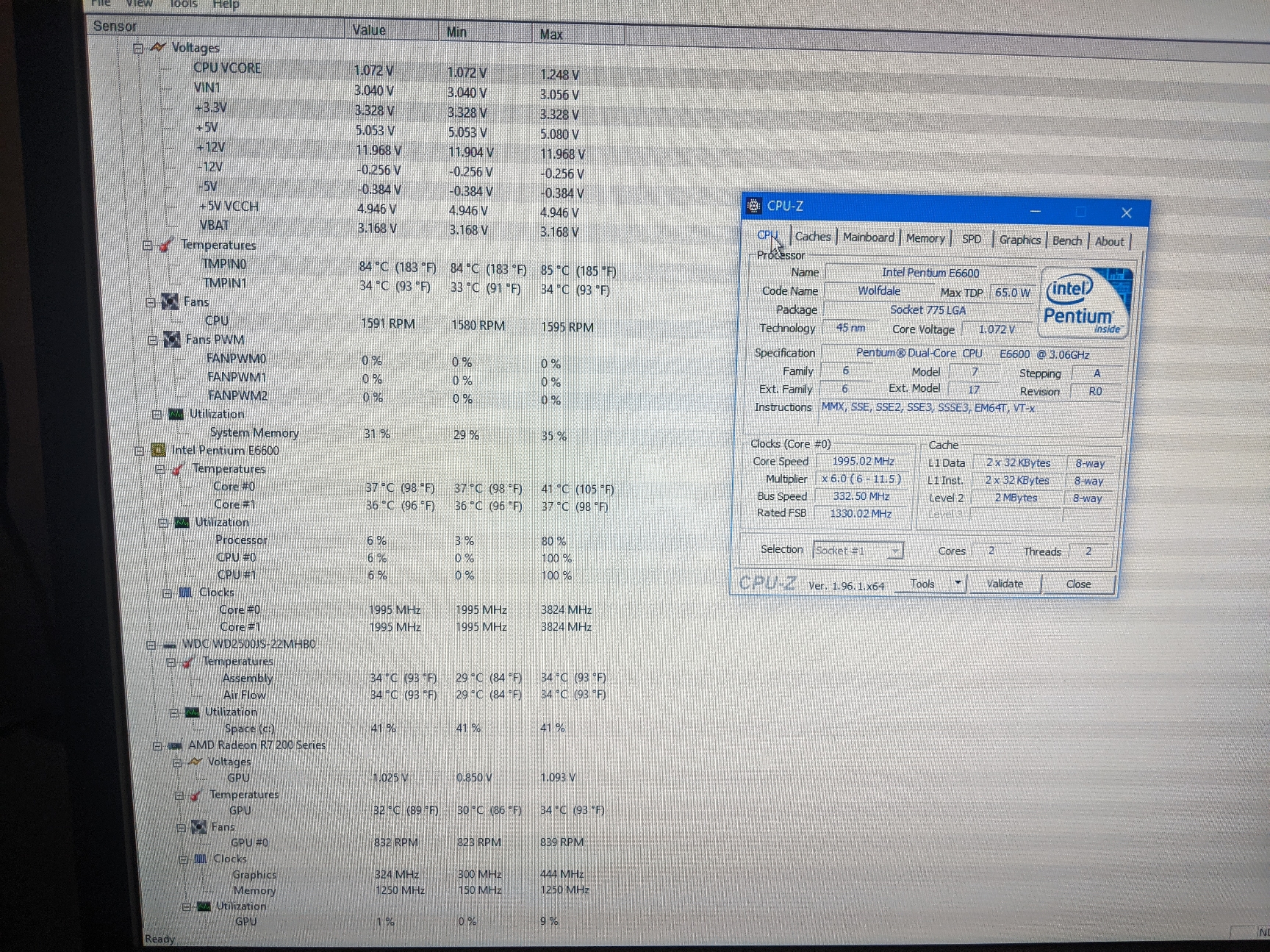Screen dimensions: 1270x952
Task: Switch to the Caches tab in CPU-Z
Action: [x=813, y=236]
